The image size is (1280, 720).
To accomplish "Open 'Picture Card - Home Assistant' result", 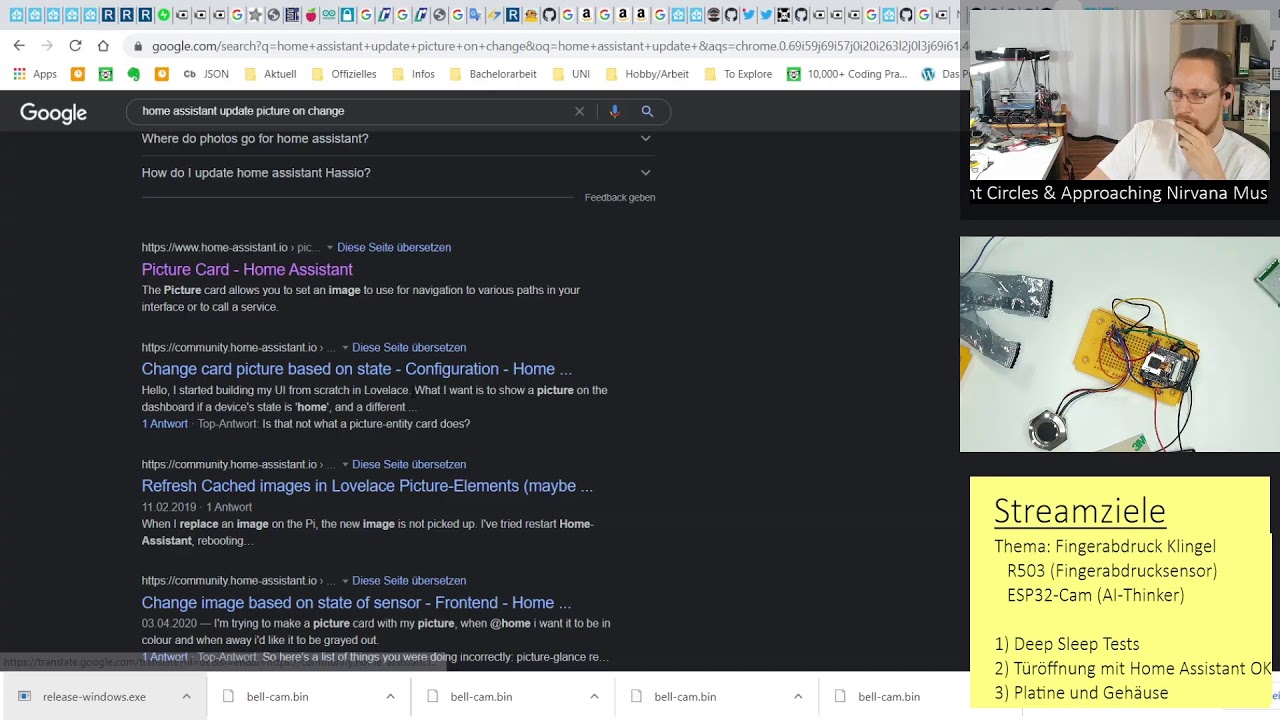I will coord(247,269).
